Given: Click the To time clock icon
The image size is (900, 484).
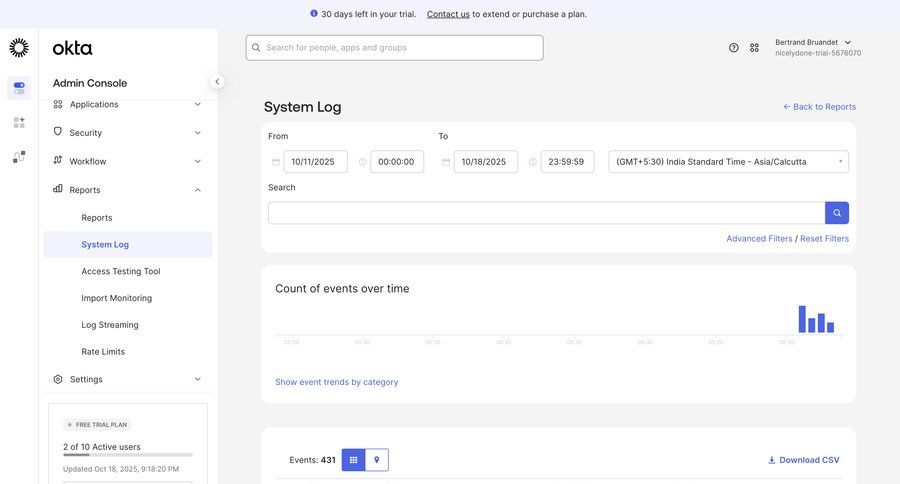Looking at the screenshot, I should [533, 162].
